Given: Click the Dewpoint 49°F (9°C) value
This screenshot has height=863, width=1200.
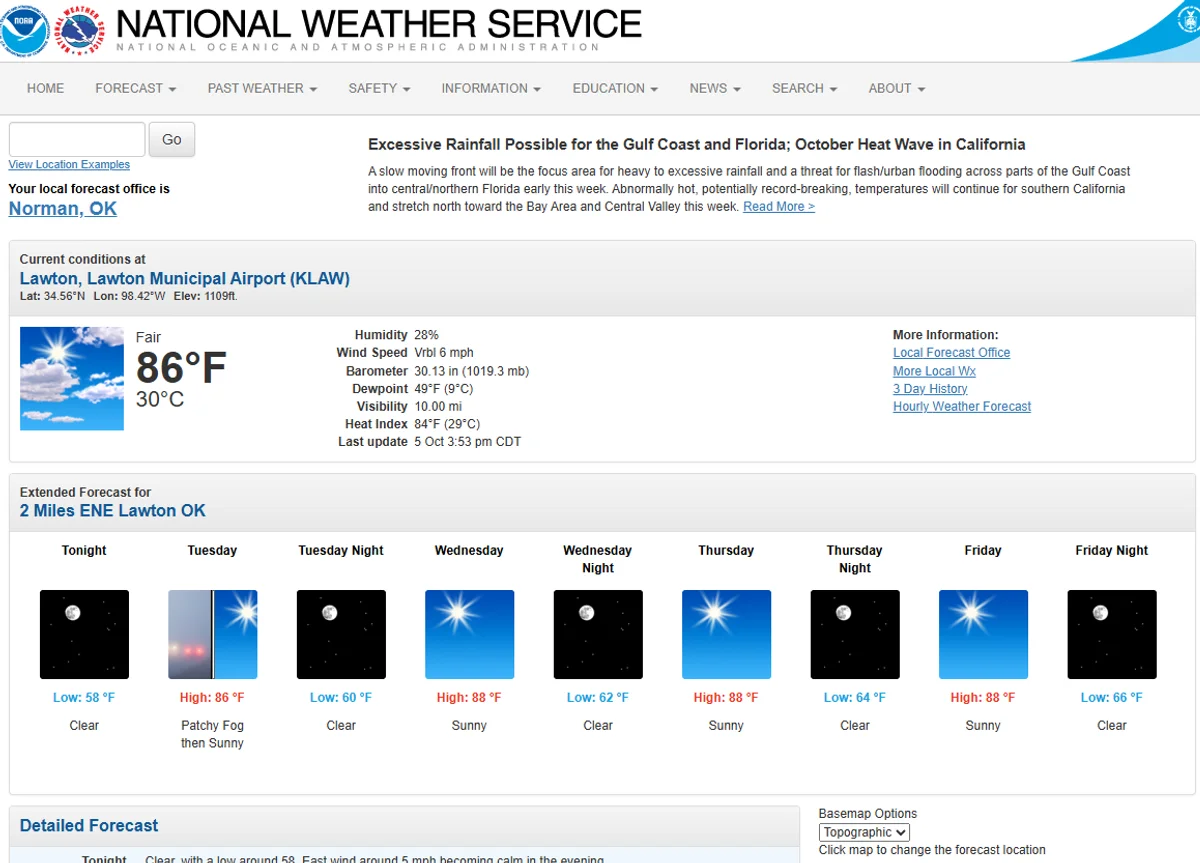Looking at the screenshot, I should coord(444,389).
